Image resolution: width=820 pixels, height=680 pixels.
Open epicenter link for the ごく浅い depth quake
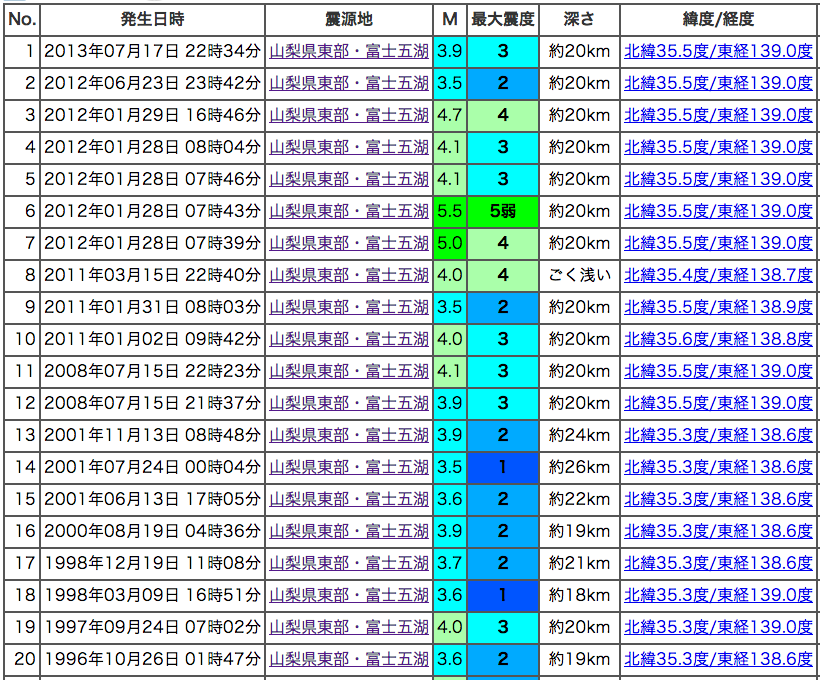point(349,272)
